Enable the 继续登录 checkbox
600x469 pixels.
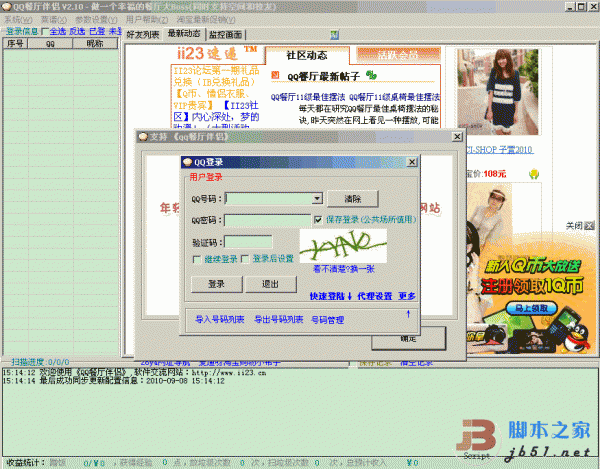click(x=197, y=260)
